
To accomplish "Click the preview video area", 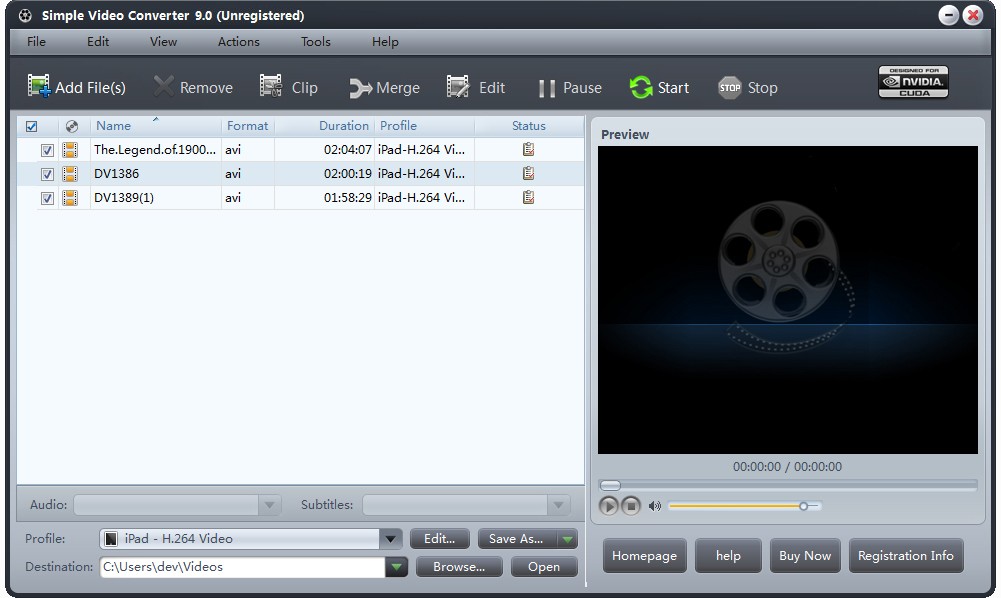I will [788, 300].
